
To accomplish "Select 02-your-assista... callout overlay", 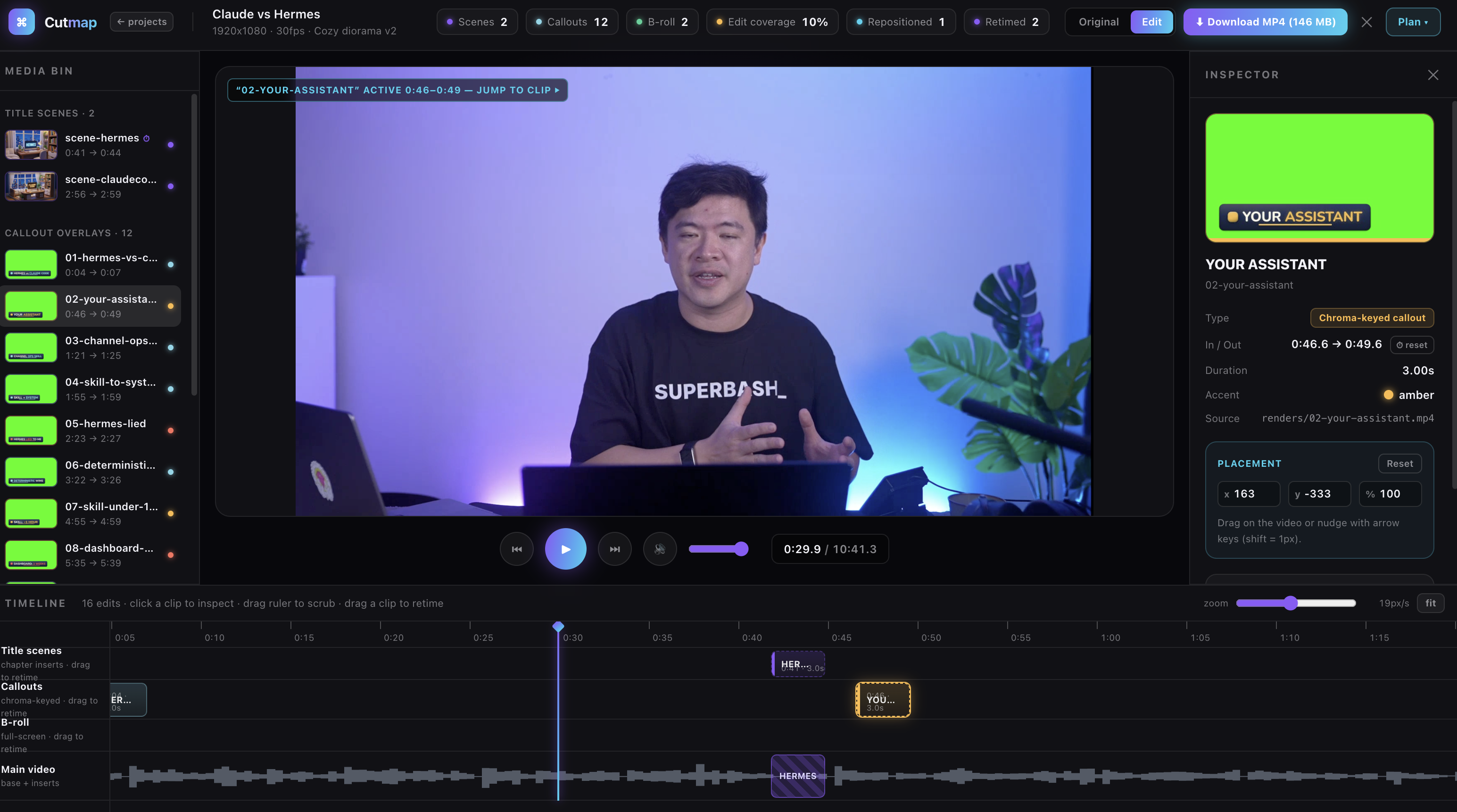I will pos(91,306).
